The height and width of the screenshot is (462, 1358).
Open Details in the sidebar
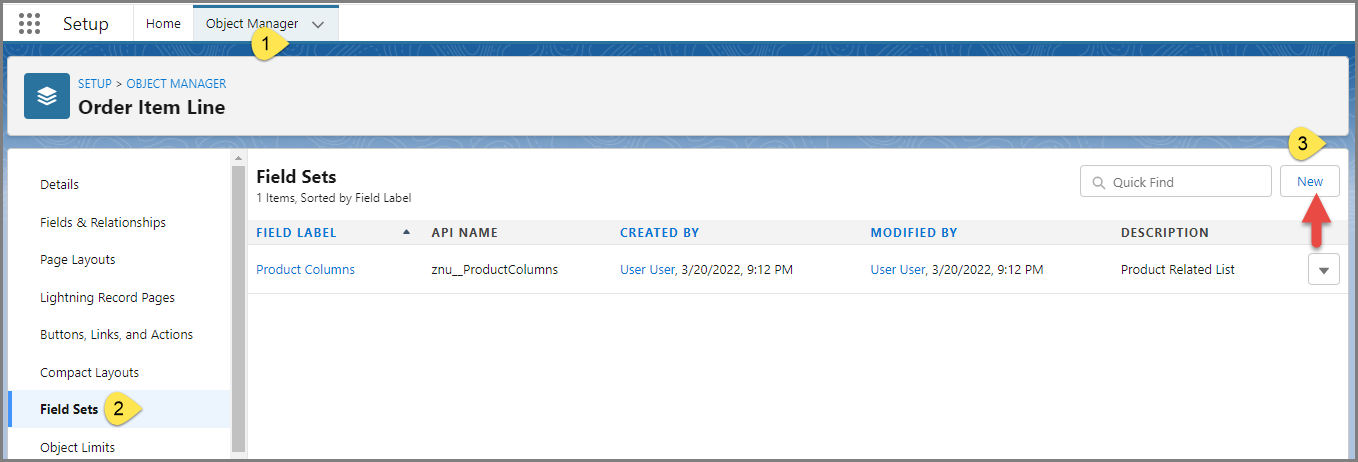tap(59, 185)
